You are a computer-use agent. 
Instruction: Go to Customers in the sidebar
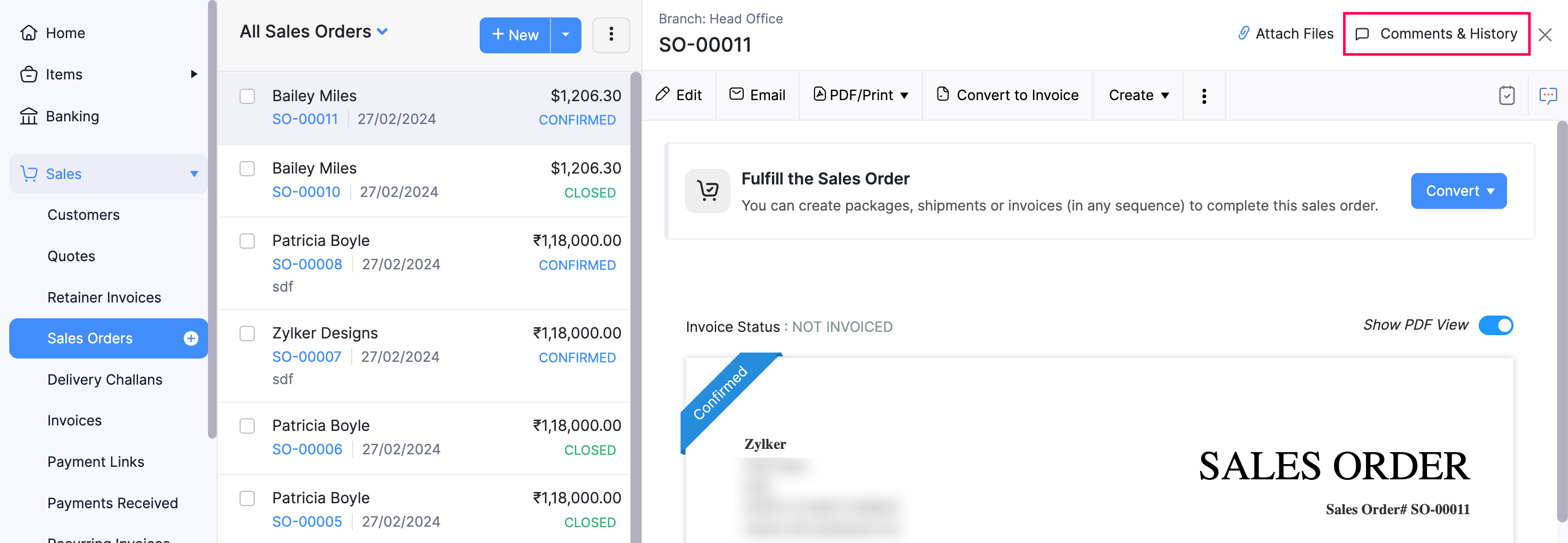[83, 215]
